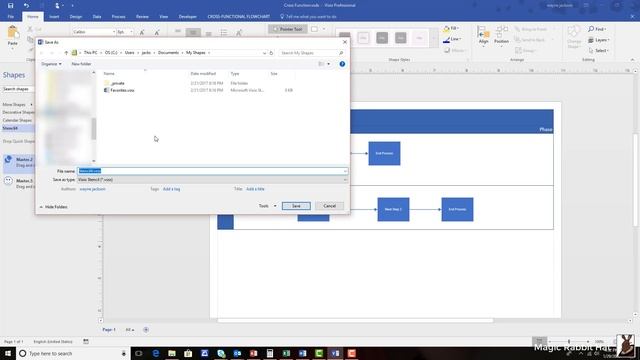The image size is (640, 360).
Task: Click the bullets list icon in ribbon
Action: [x=224, y=32]
